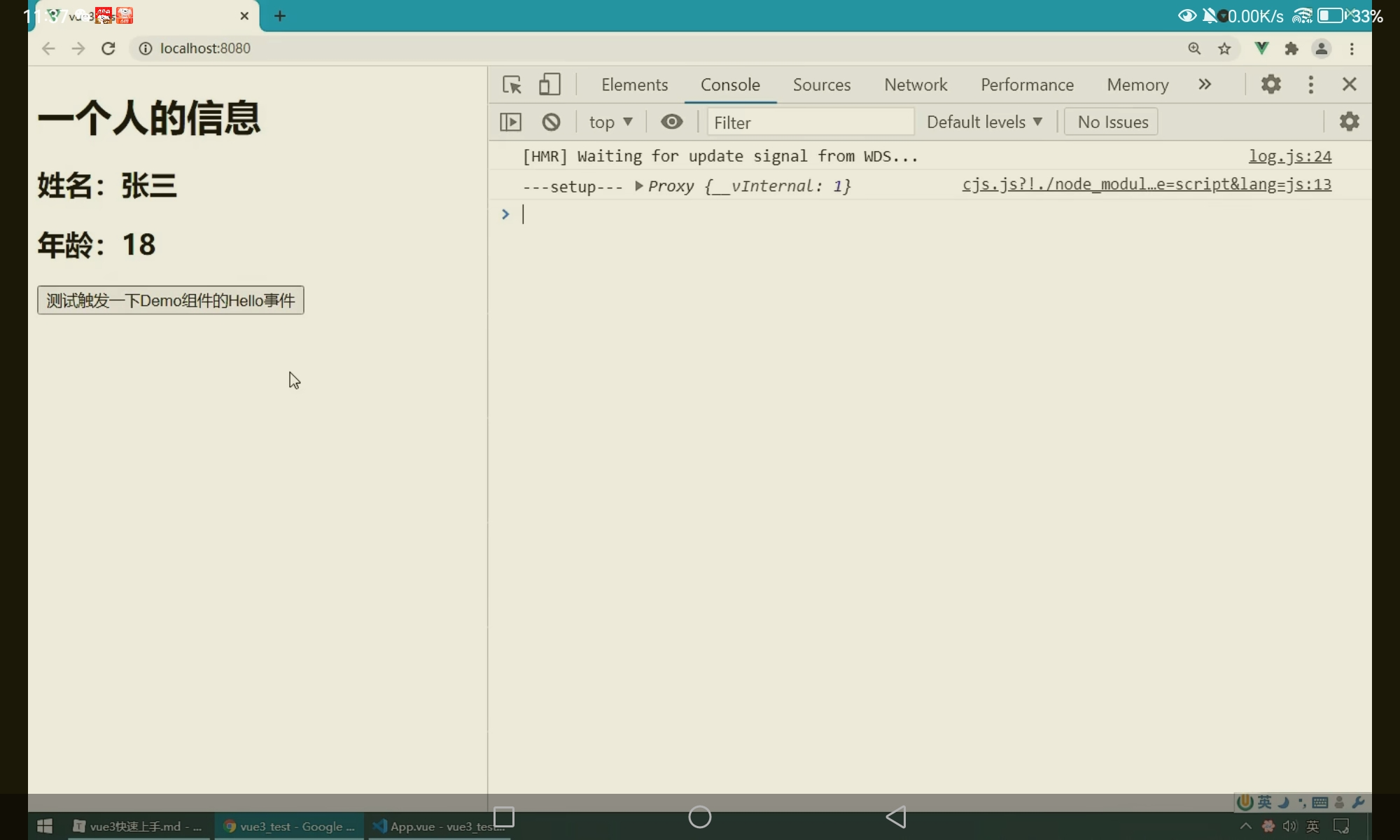The height and width of the screenshot is (840, 1400).
Task: Expand the Proxy object in console
Action: [x=638, y=186]
